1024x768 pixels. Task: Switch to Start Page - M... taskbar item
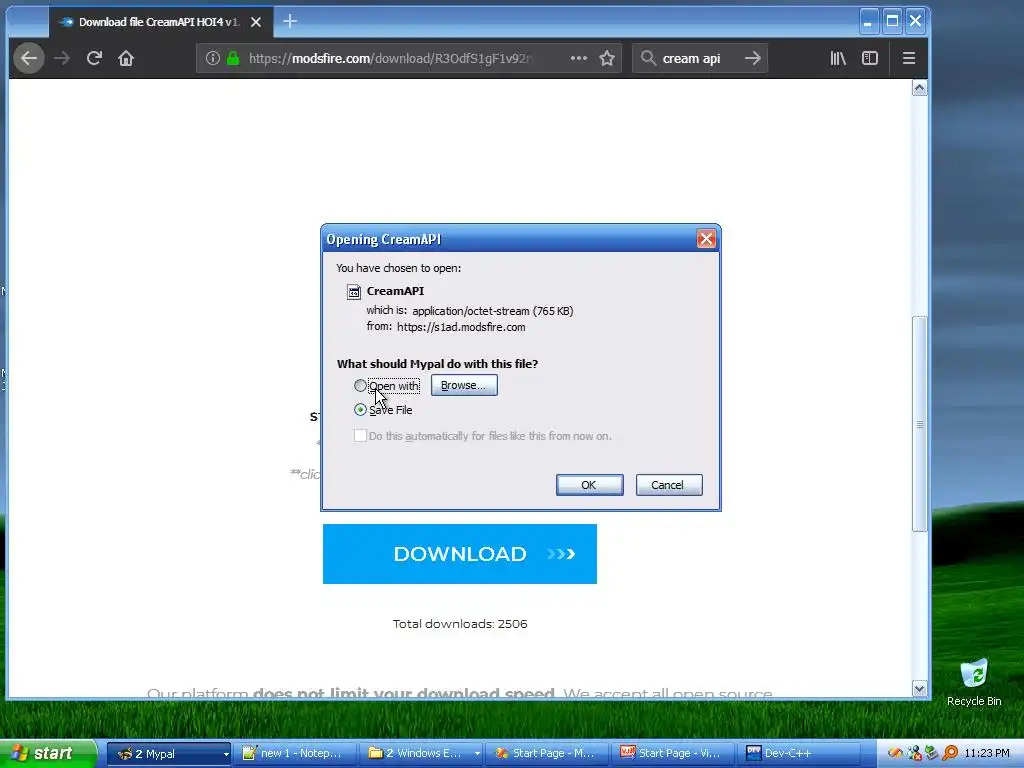549,754
